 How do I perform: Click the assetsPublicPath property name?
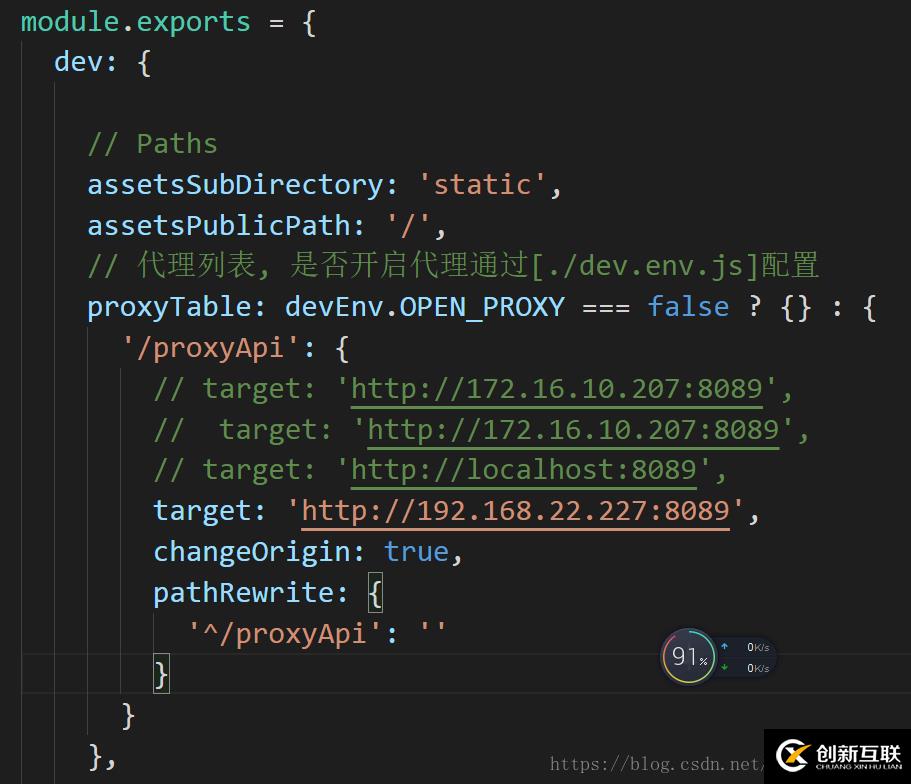coord(219,225)
